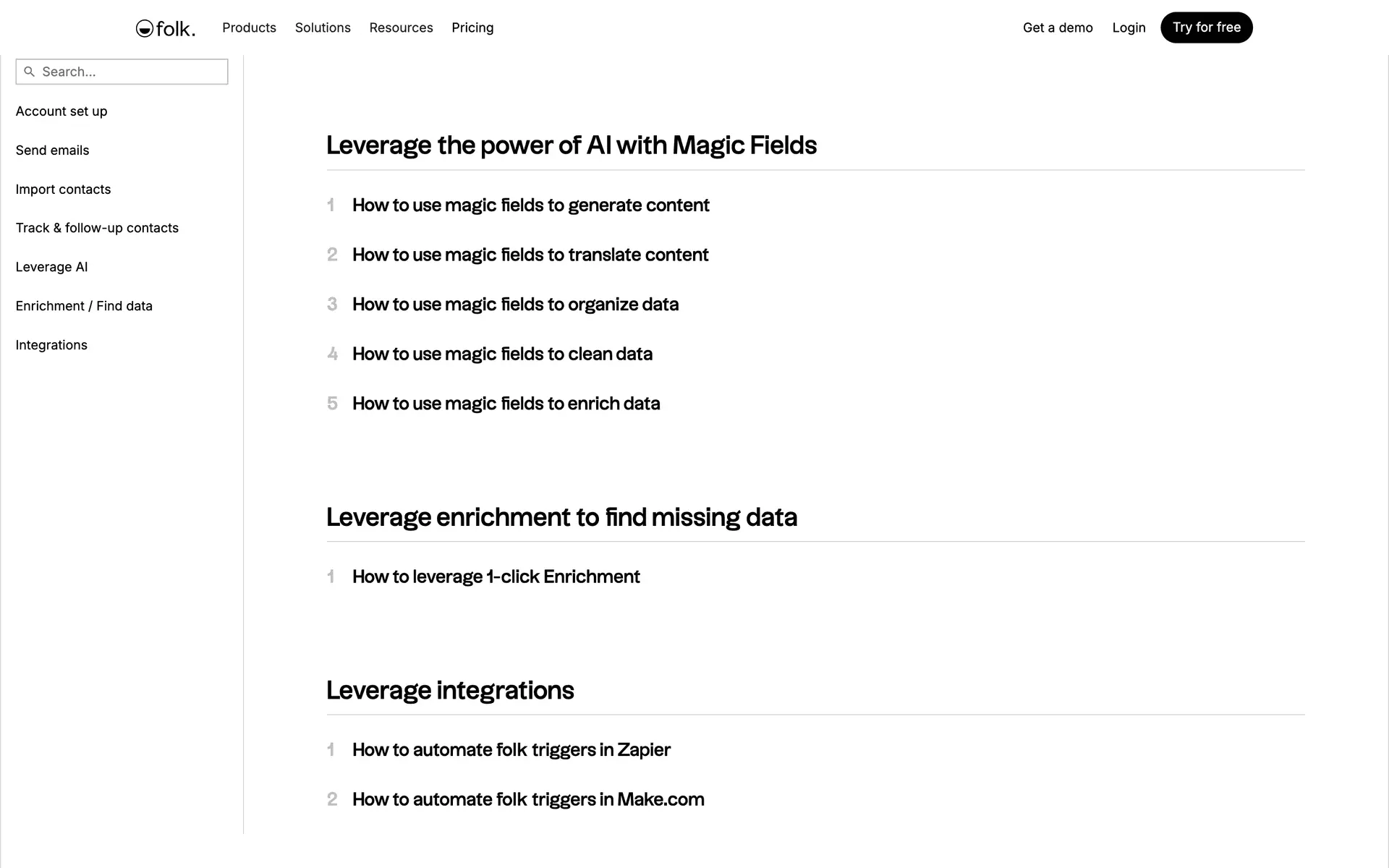The width and height of the screenshot is (1389, 868).
Task: Go to the Pricing page
Action: pyautogui.click(x=472, y=27)
